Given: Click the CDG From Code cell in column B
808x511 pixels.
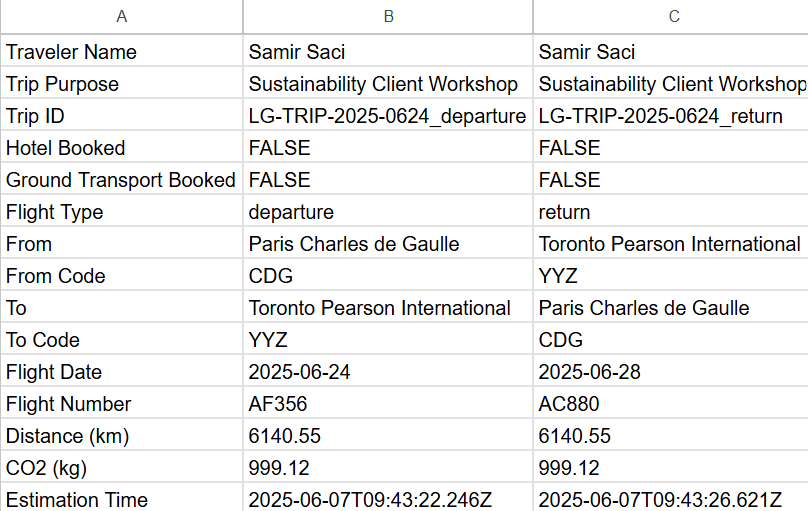Looking at the screenshot, I should [x=388, y=275].
